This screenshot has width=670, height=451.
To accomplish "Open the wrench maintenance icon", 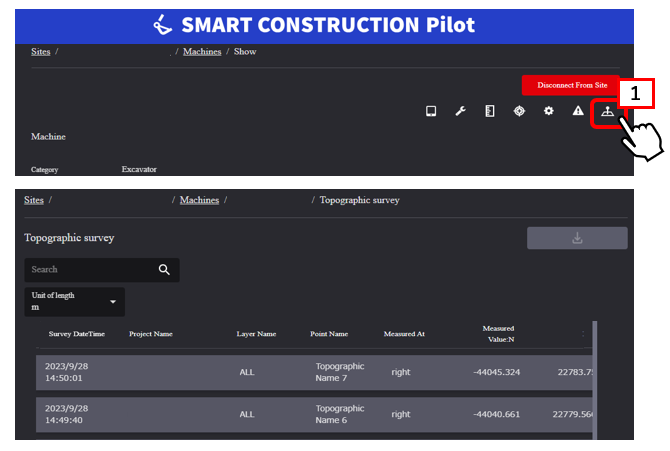I will click(x=460, y=111).
